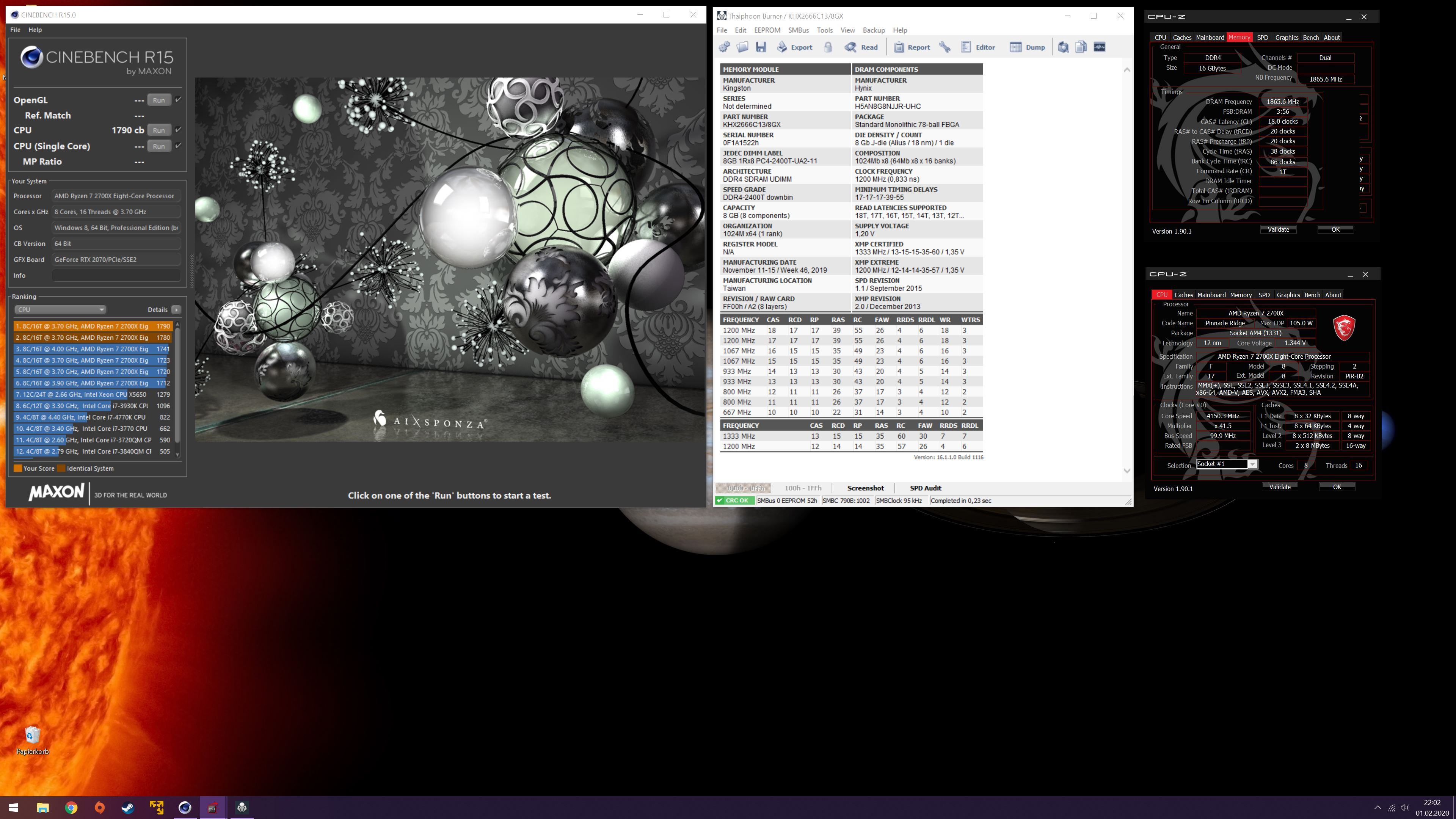This screenshot has height=819, width=1456.
Task: Click Read in Thaiphoon Burner toolbar
Action: pyautogui.click(x=861, y=47)
